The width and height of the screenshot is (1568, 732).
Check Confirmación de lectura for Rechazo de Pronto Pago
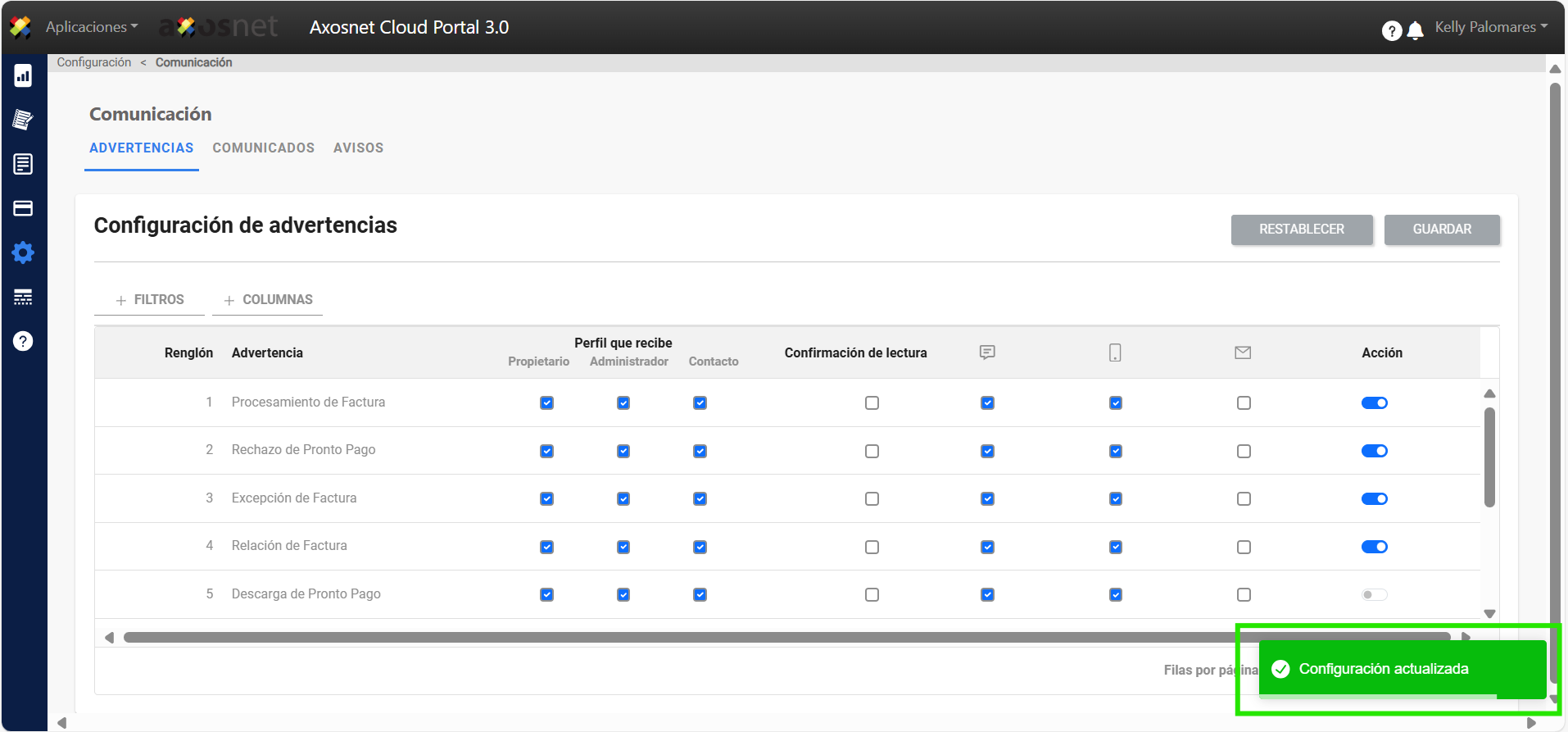click(x=872, y=452)
